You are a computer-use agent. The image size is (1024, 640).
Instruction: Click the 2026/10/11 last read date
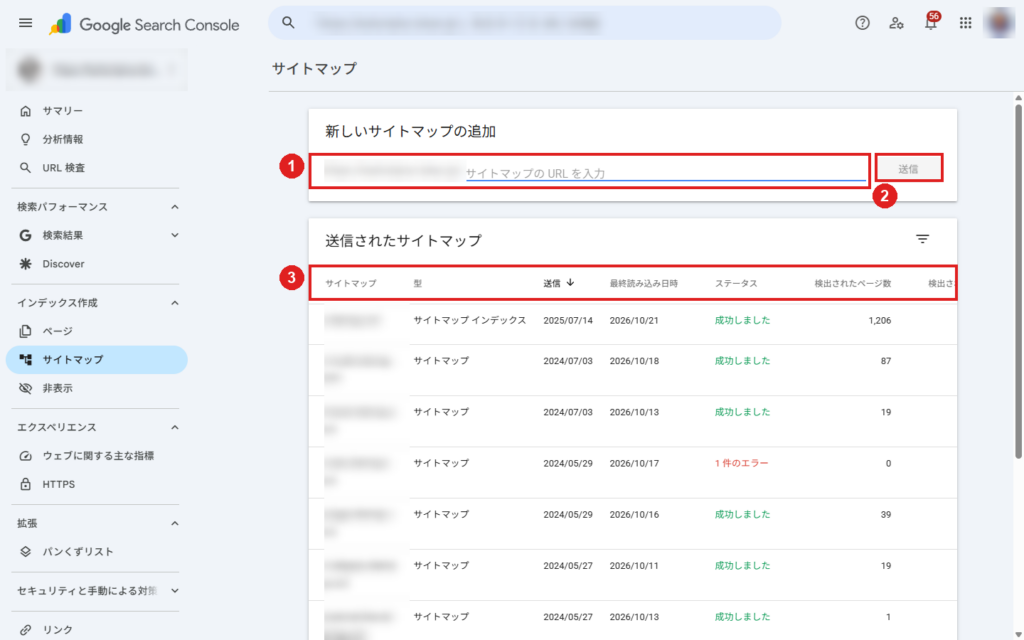click(634, 566)
